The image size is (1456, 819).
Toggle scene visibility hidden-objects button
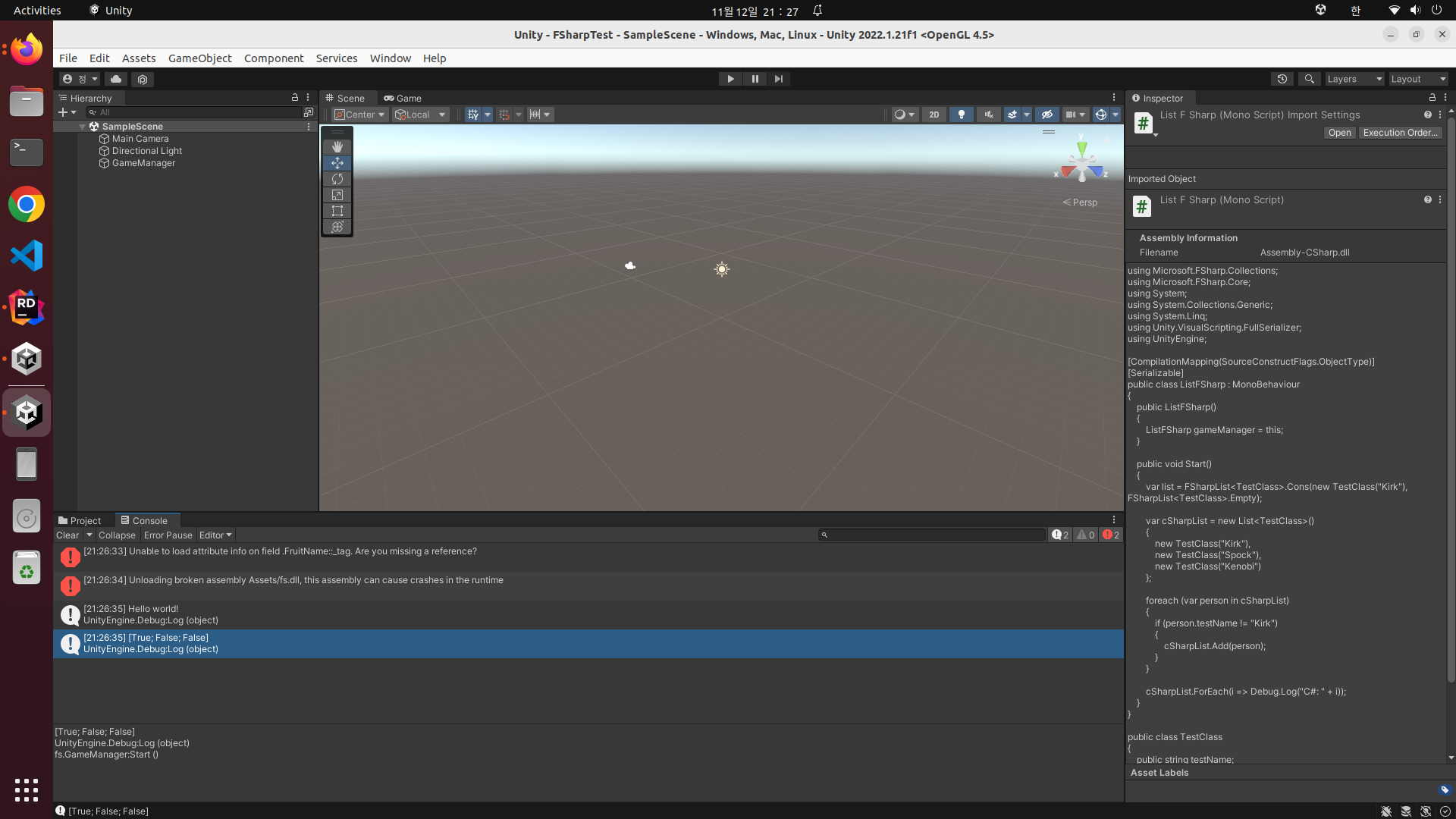(x=1047, y=115)
